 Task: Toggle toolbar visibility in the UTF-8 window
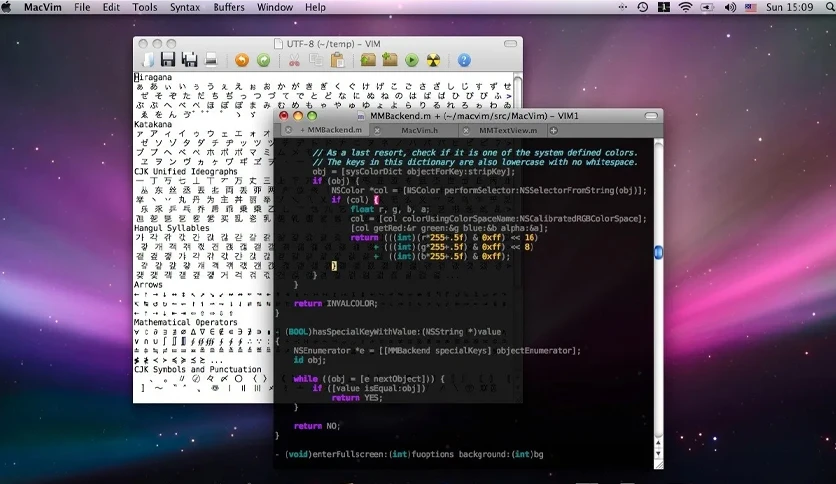point(510,44)
